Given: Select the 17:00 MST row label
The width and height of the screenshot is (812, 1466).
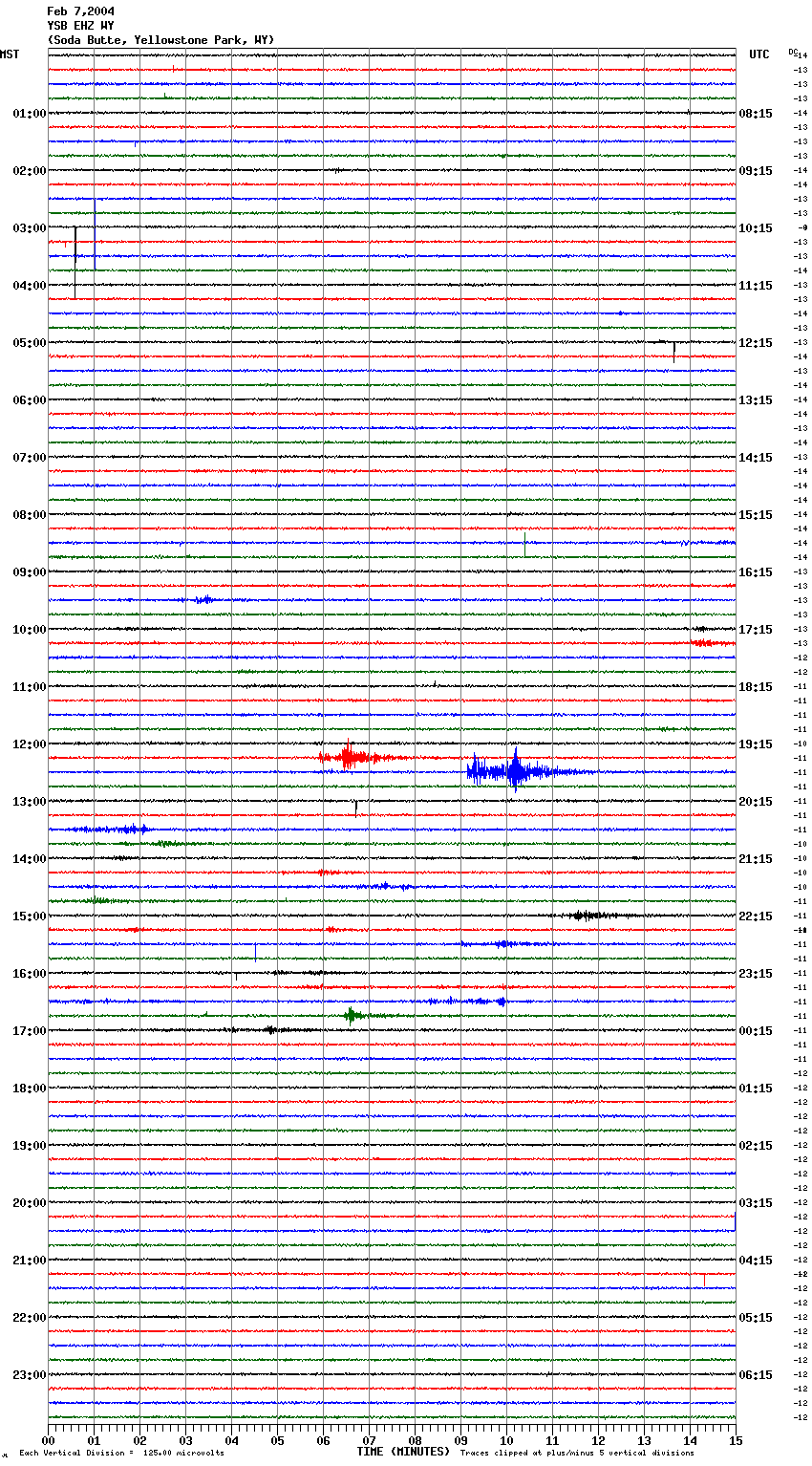Looking at the screenshot, I should 29,1031.
